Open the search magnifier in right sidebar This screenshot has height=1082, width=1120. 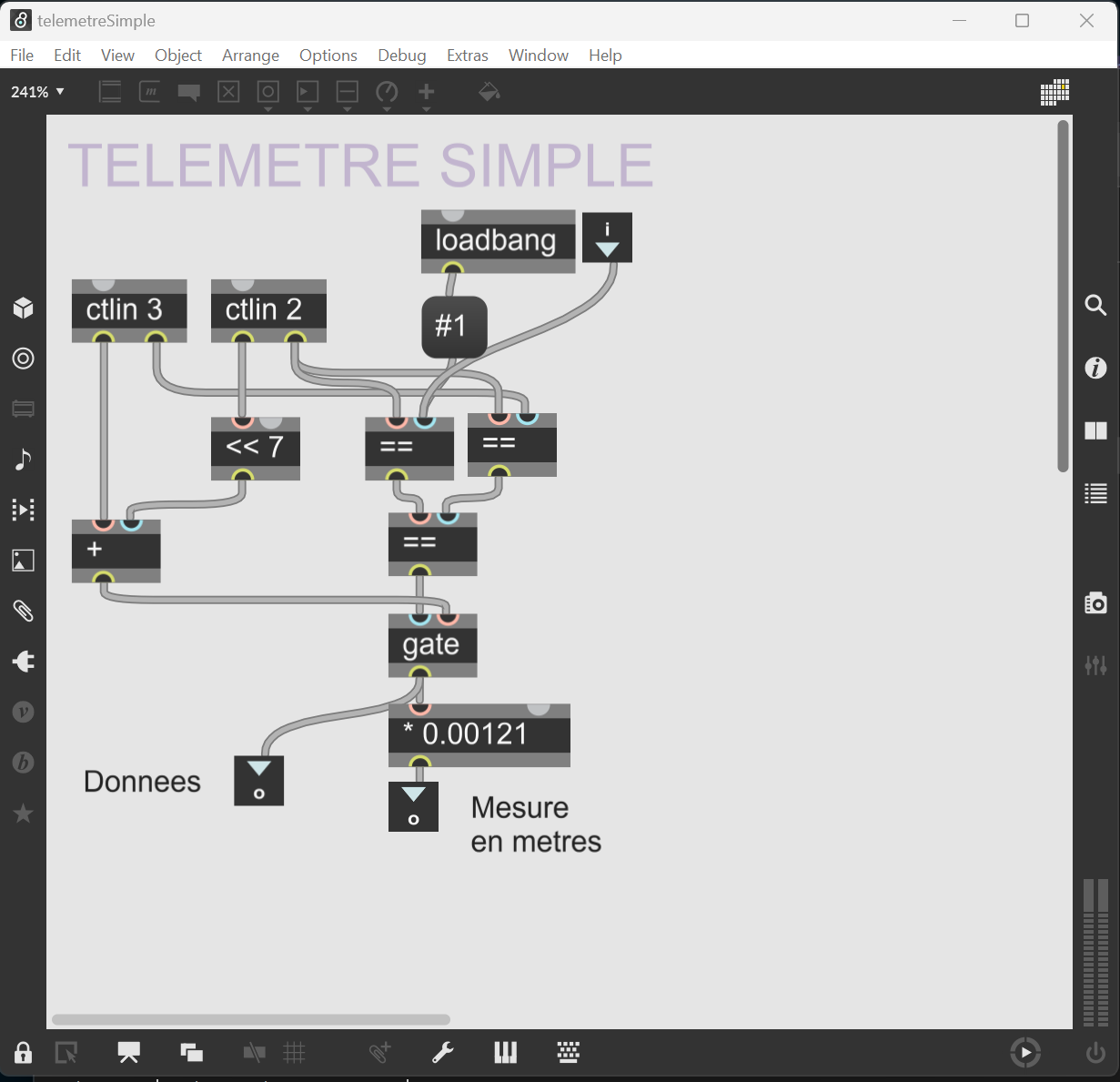[x=1096, y=306]
